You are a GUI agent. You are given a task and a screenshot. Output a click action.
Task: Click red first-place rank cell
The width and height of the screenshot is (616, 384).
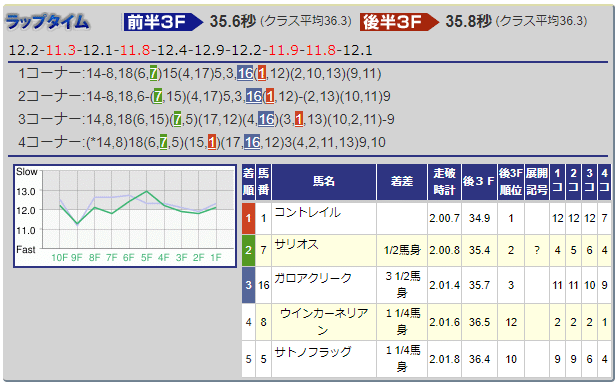coord(248,218)
